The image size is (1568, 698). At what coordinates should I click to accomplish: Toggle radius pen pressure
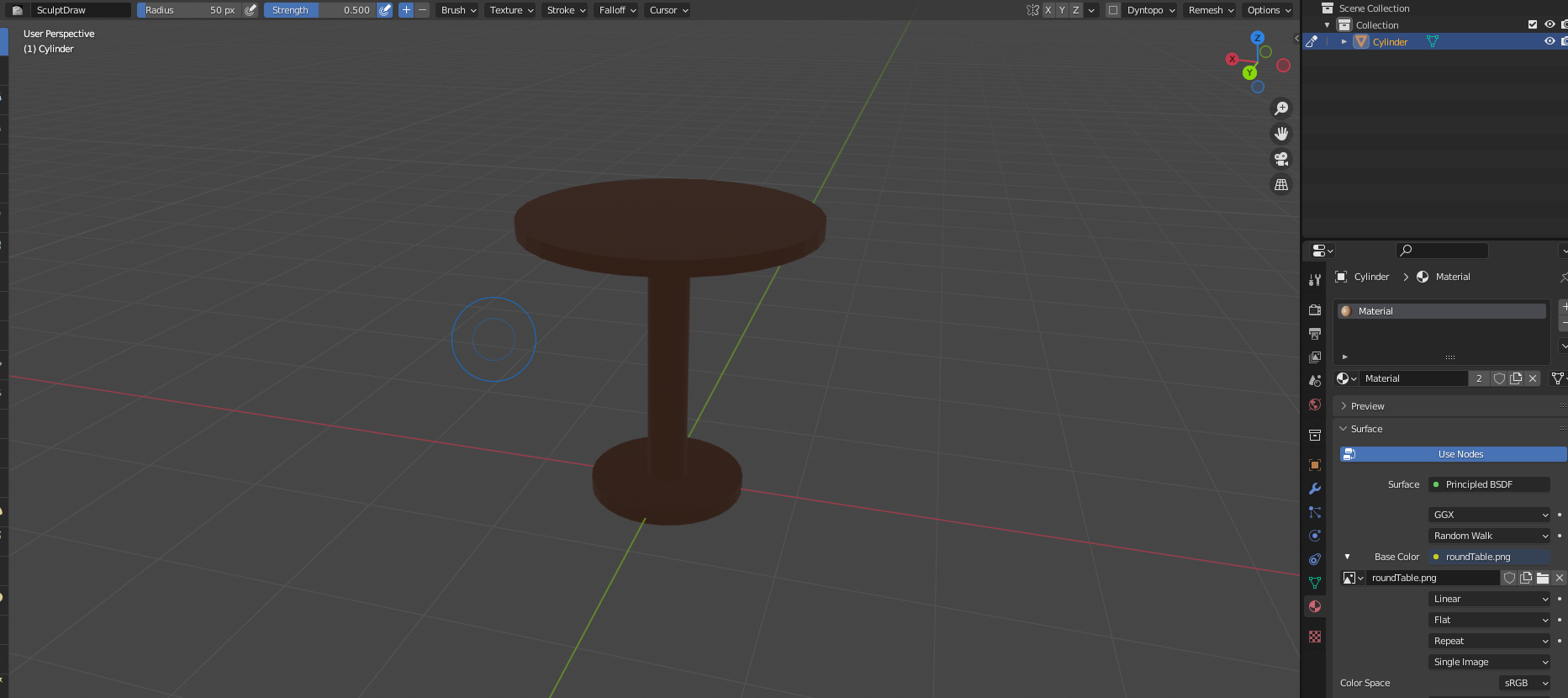tap(251, 10)
